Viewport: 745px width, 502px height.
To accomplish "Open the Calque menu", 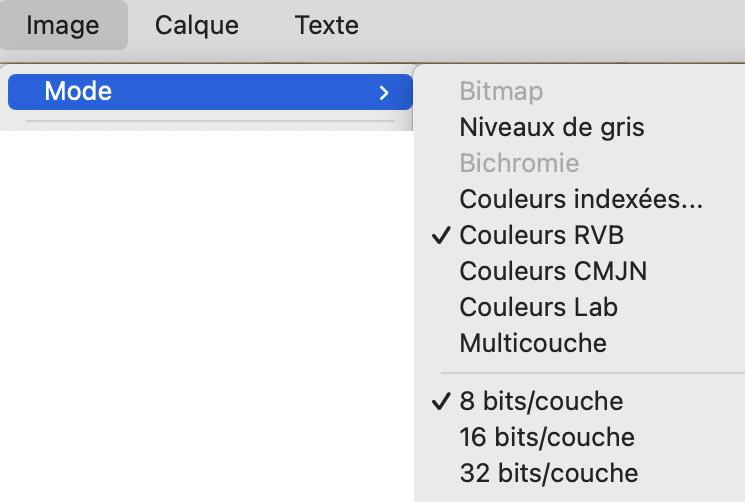I will [x=197, y=25].
